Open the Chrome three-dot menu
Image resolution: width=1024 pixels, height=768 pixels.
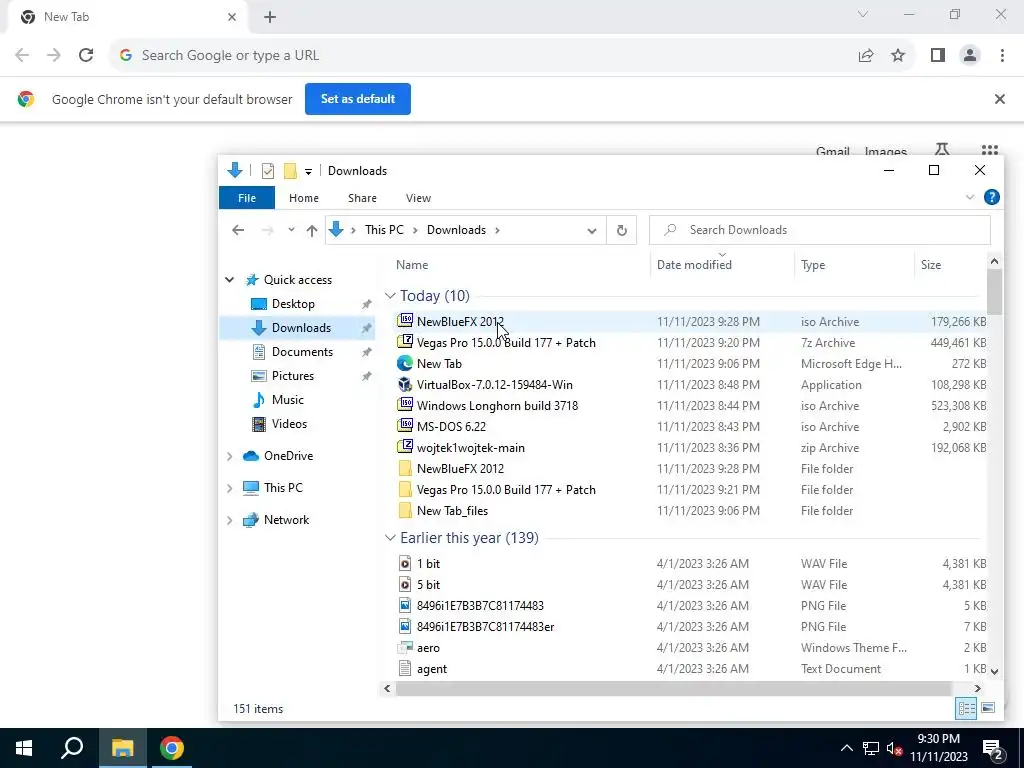1002,56
